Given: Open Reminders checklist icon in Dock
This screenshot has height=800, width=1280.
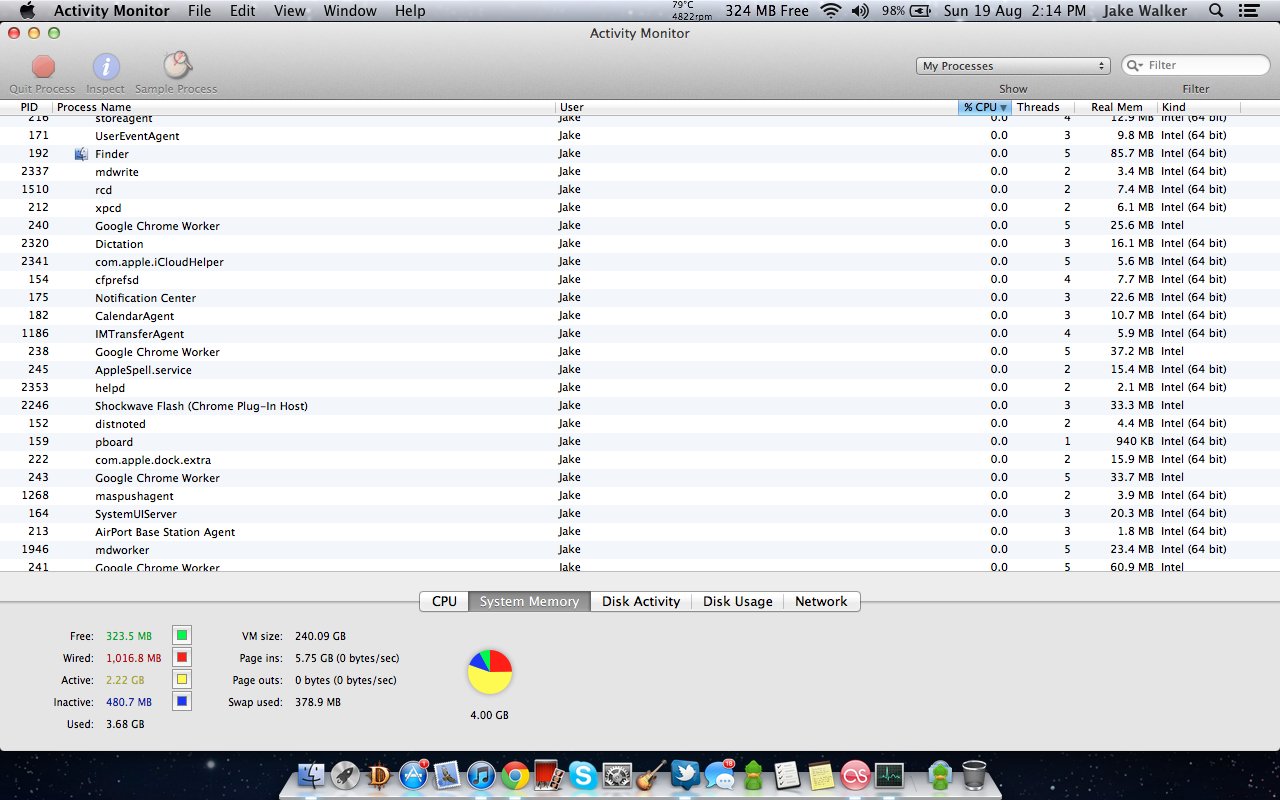Looking at the screenshot, I should tap(787, 774).
